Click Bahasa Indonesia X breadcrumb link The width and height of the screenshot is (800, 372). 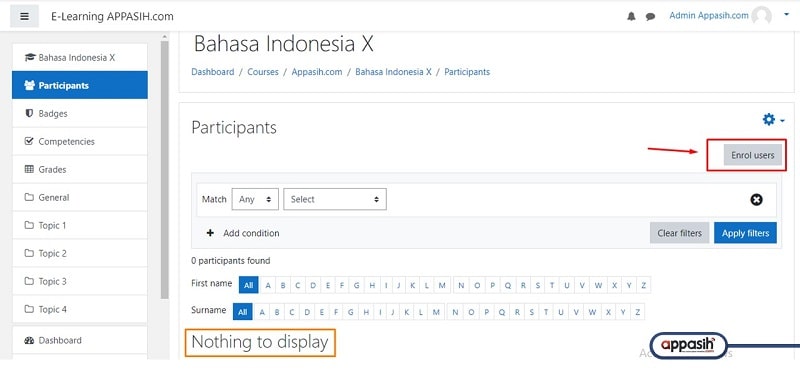[393, 72]
